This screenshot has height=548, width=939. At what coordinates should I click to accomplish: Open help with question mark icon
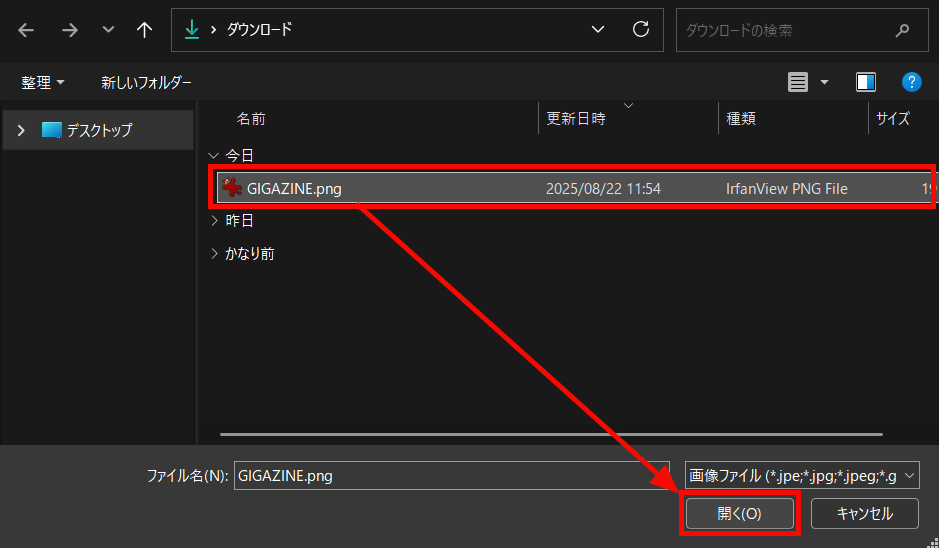click(911, 82)
